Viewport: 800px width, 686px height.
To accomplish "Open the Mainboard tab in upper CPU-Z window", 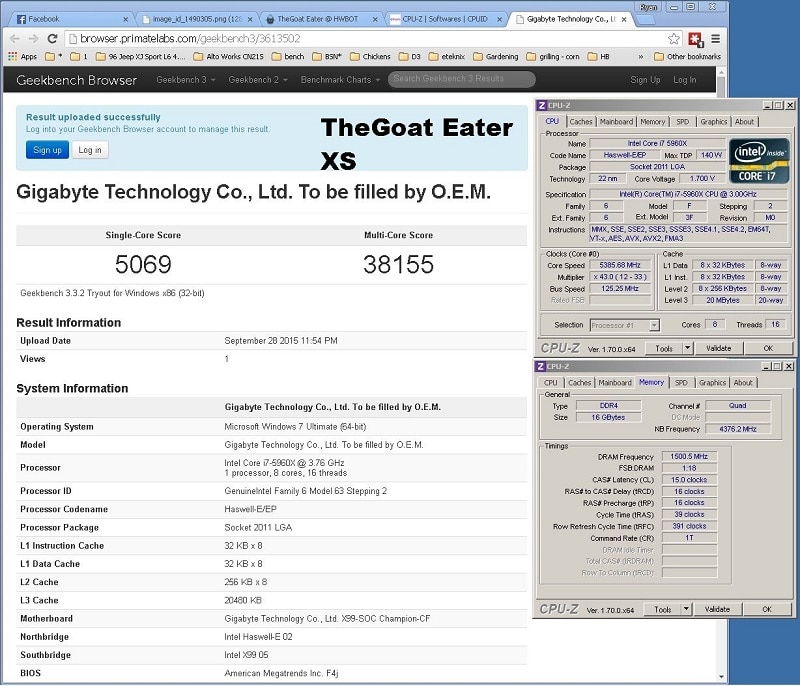I will pos(616,121).
